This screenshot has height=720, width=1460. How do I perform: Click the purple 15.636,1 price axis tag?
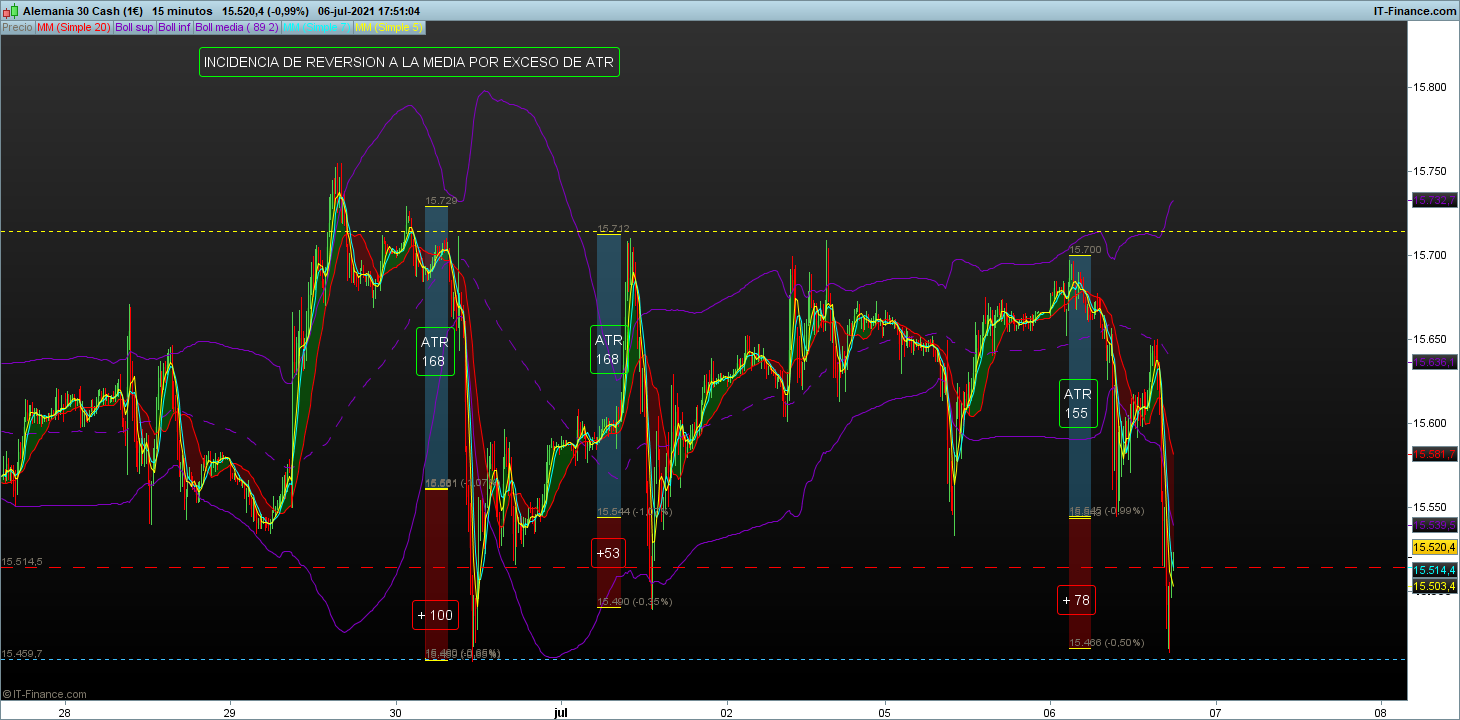tap(1434, 362)
